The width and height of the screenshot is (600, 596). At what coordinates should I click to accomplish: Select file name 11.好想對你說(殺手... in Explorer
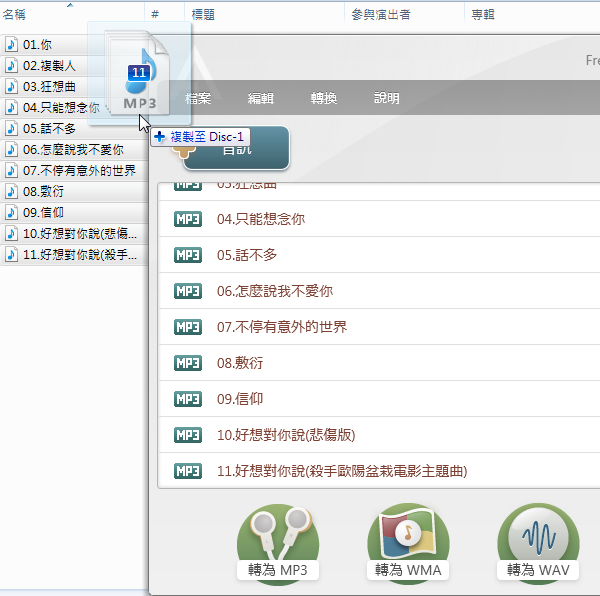click(x=80, y=255)
